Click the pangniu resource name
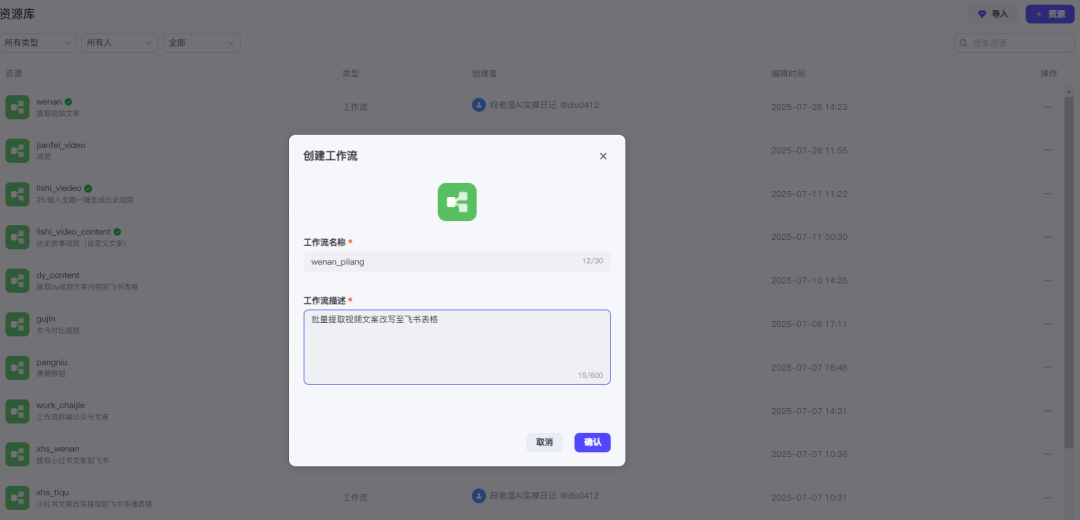This screenshot has height=520, width=1080. click(x=52, y=362)
